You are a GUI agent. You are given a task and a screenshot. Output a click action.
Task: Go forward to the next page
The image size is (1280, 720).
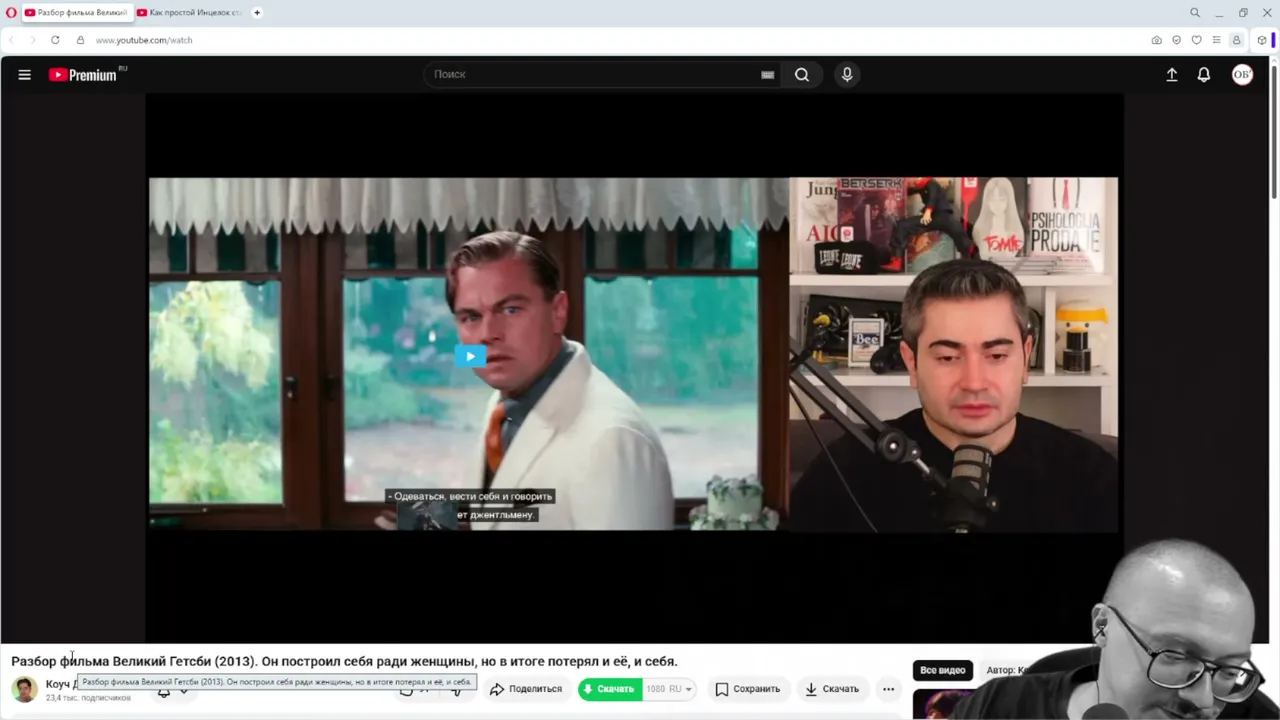[x=32, y=40]
